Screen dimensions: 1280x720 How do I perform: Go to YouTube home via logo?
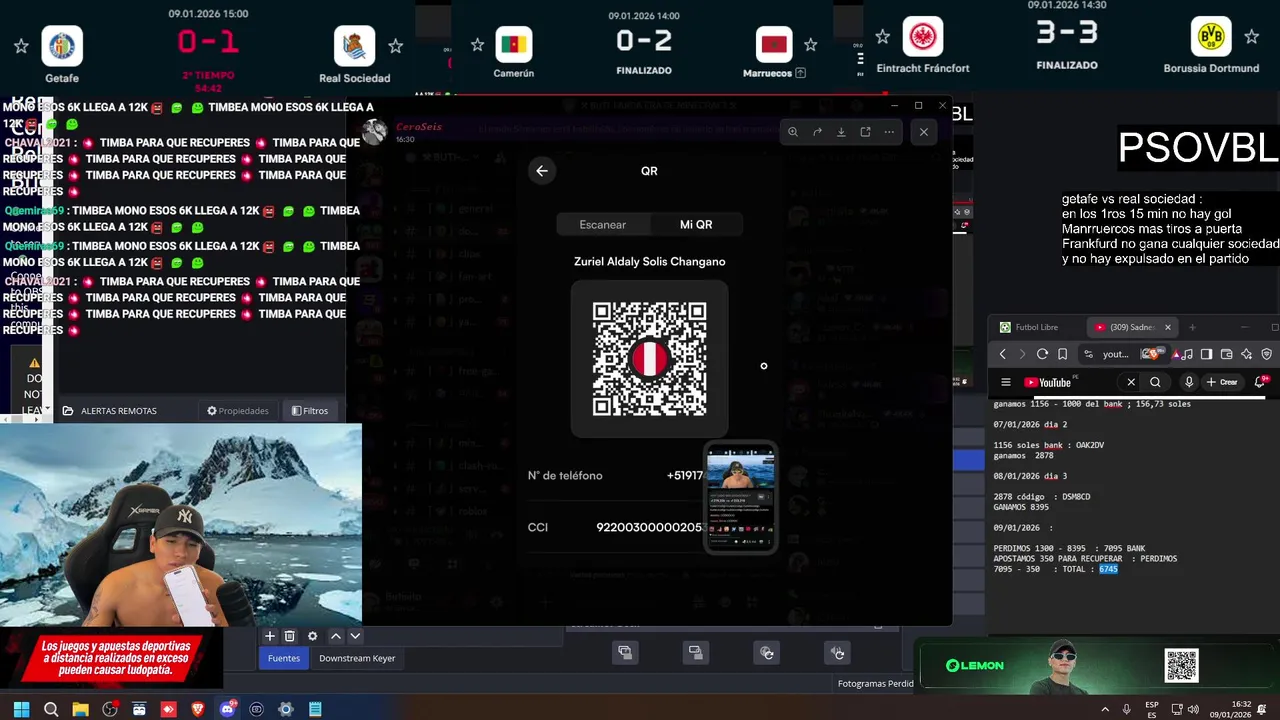(x=1048, y=382)
